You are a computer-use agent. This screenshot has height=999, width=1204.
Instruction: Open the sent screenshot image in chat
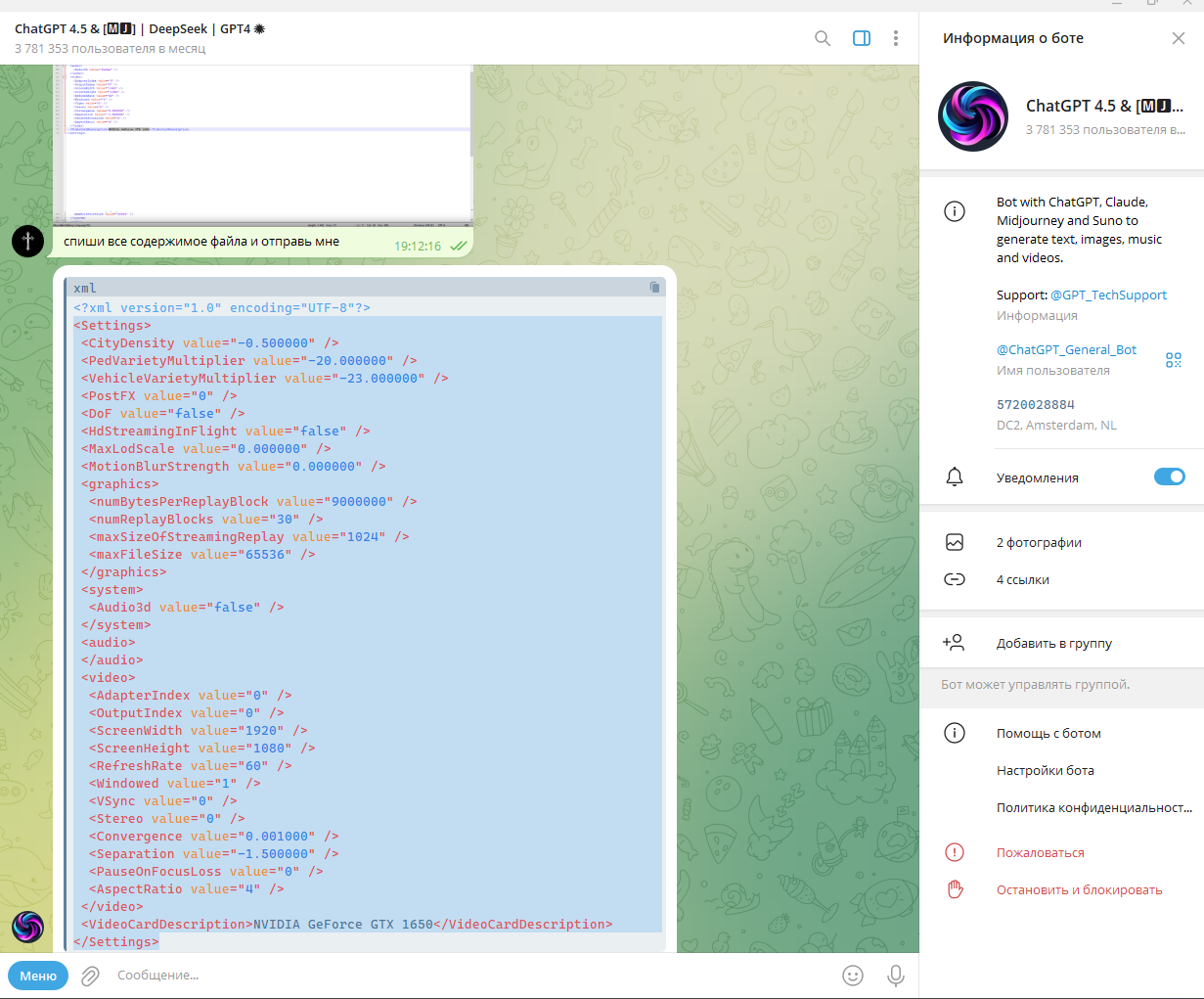263,145
